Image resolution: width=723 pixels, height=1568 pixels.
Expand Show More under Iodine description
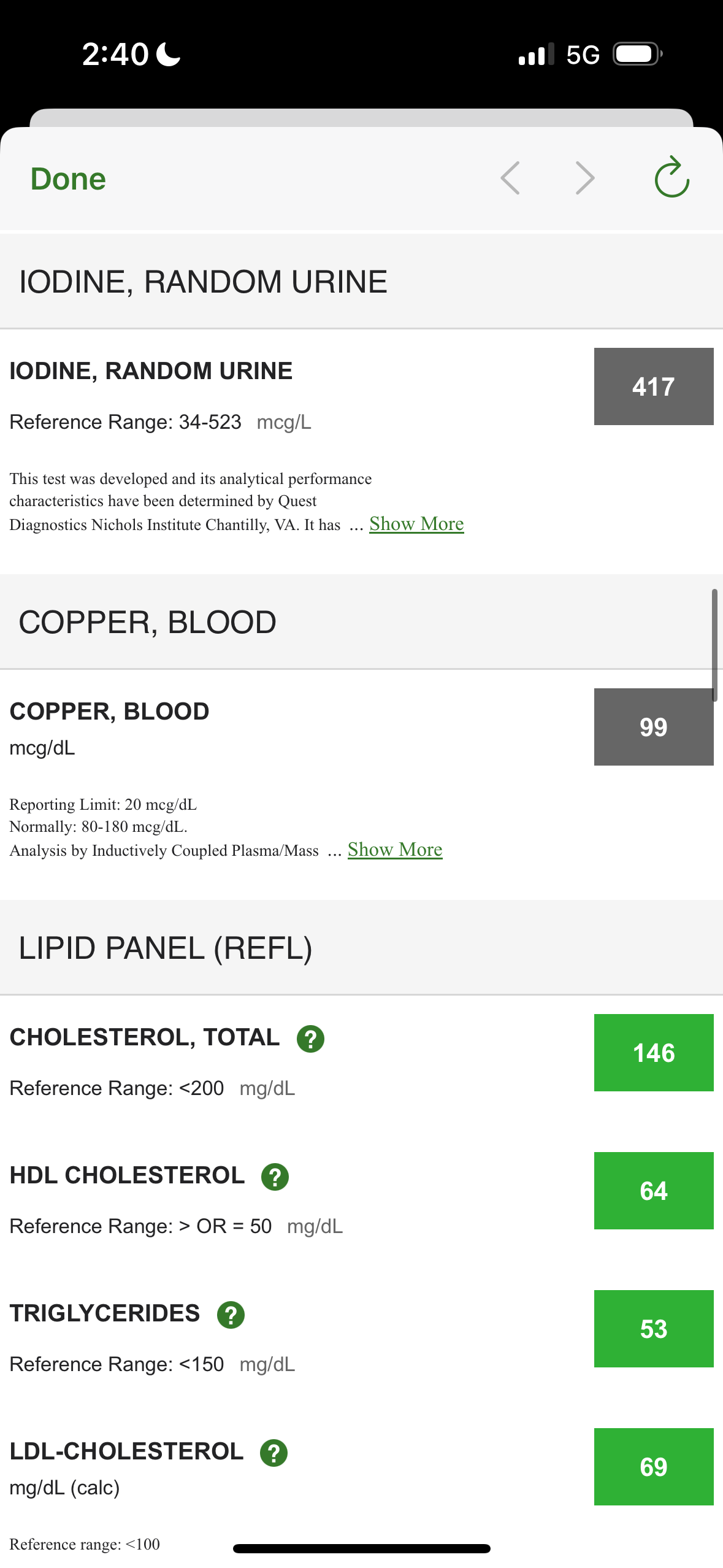click(x=416, y=524)
